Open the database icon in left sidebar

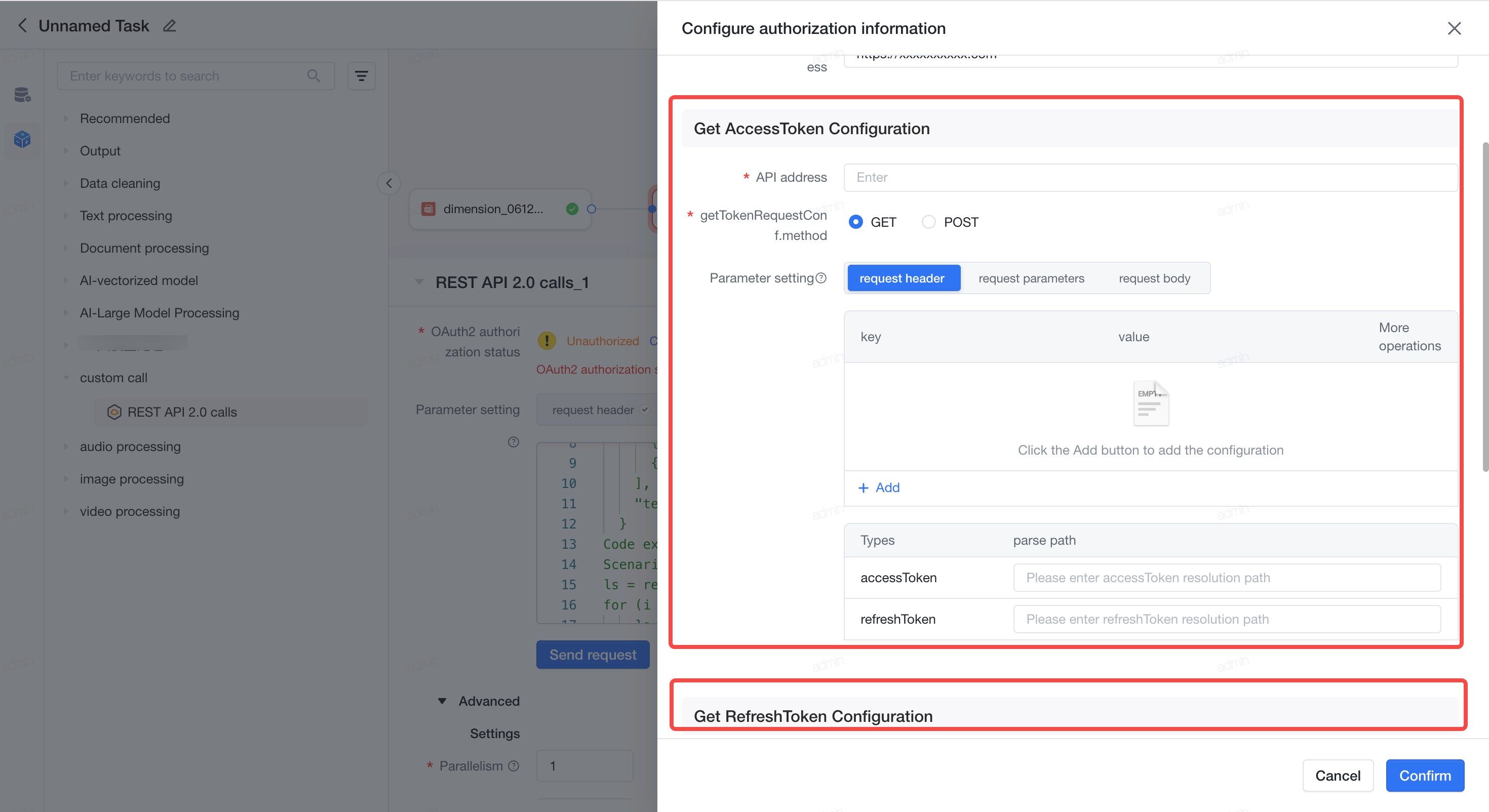click(23, 95)
